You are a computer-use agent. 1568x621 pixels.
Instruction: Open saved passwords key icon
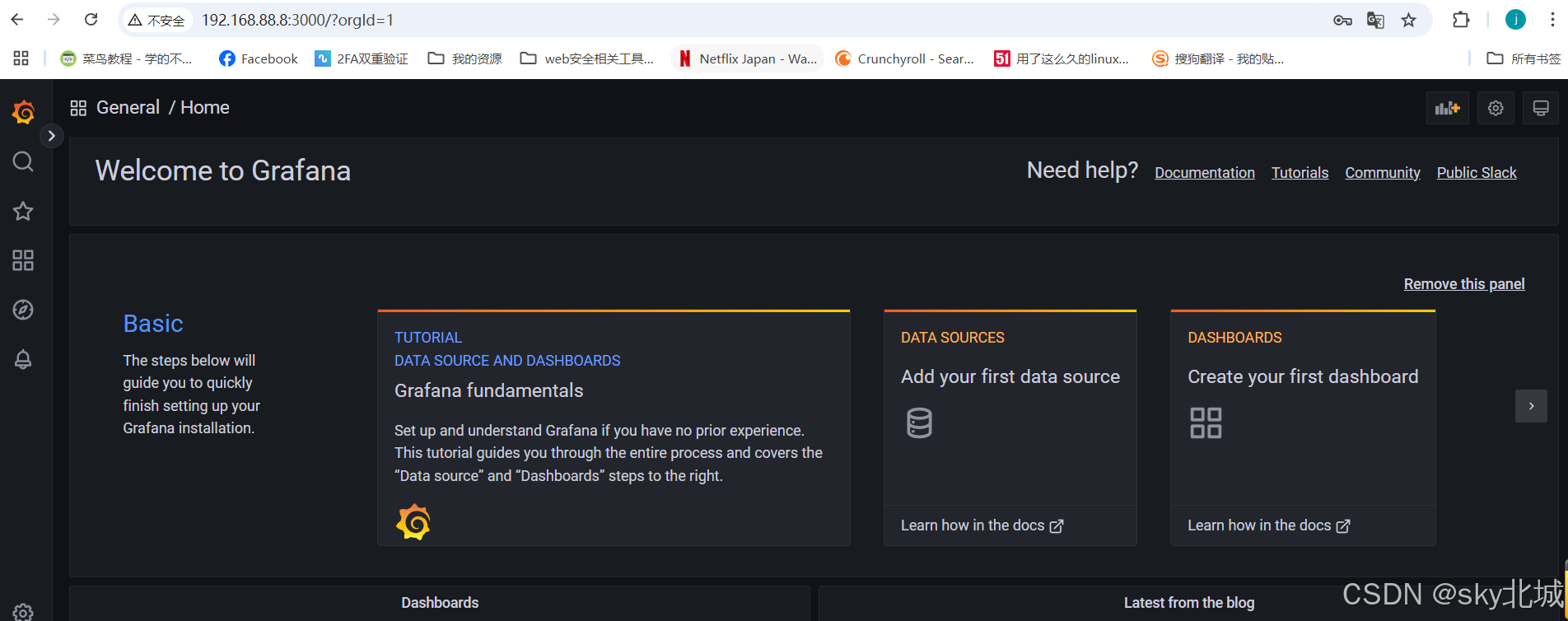click(1342, 21)
